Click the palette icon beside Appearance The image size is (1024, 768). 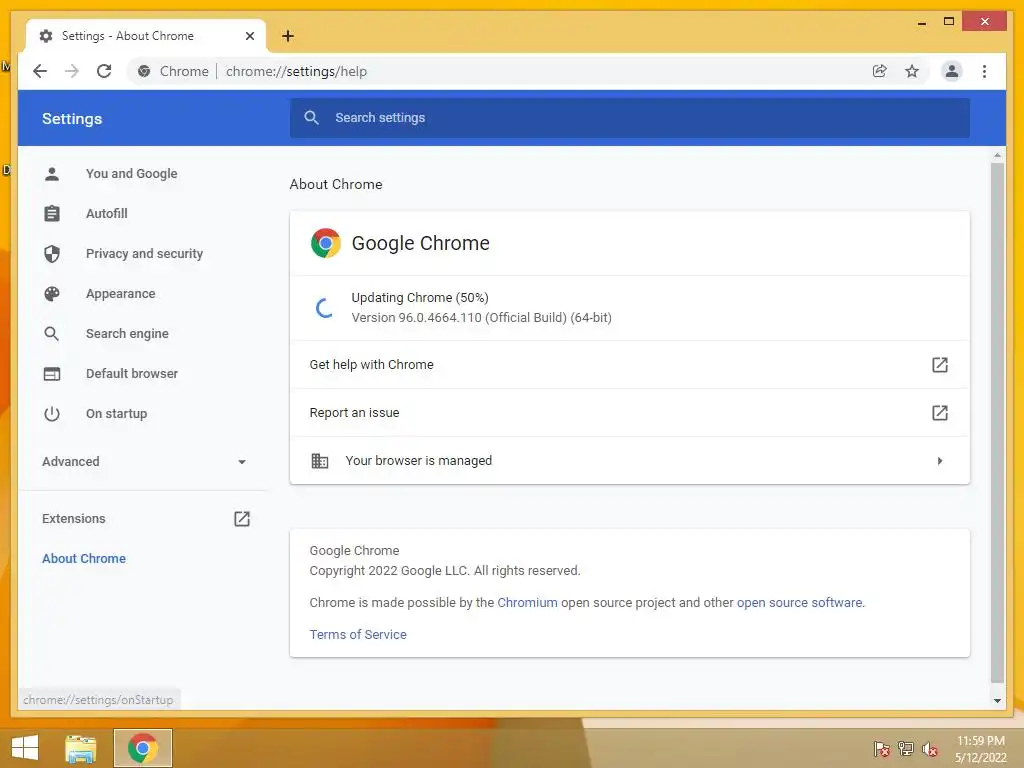pyautogui.click(x=52, y=294)
